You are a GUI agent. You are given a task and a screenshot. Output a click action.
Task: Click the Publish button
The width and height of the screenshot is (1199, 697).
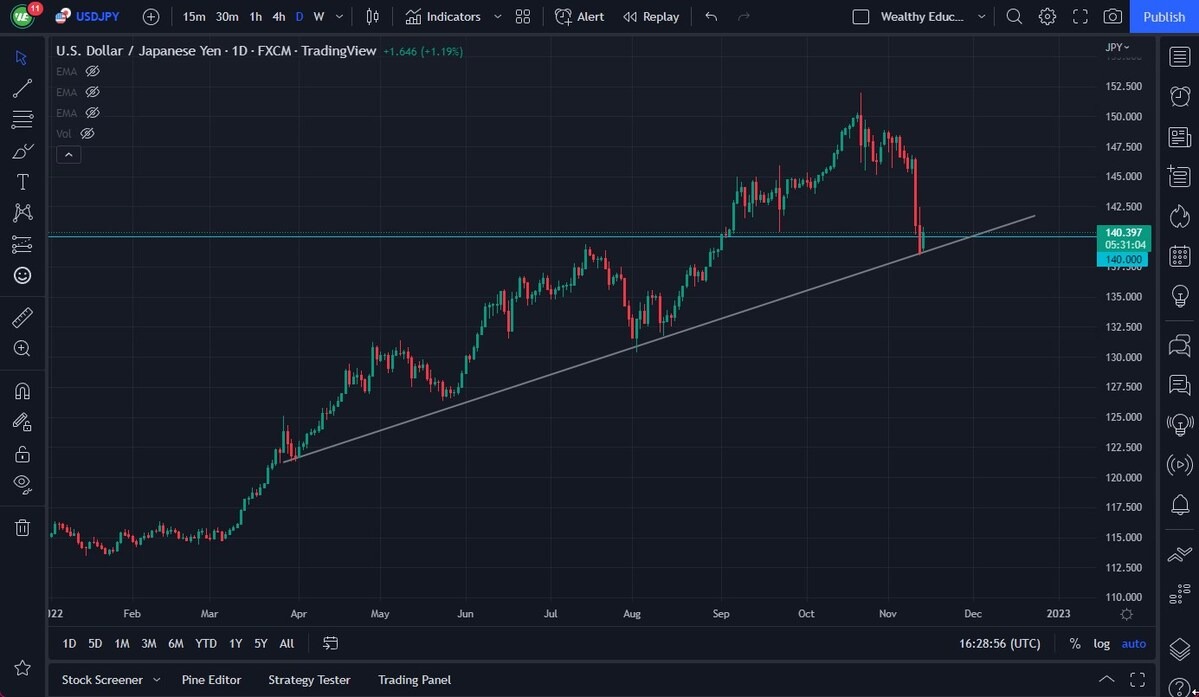coord(1163,16)
